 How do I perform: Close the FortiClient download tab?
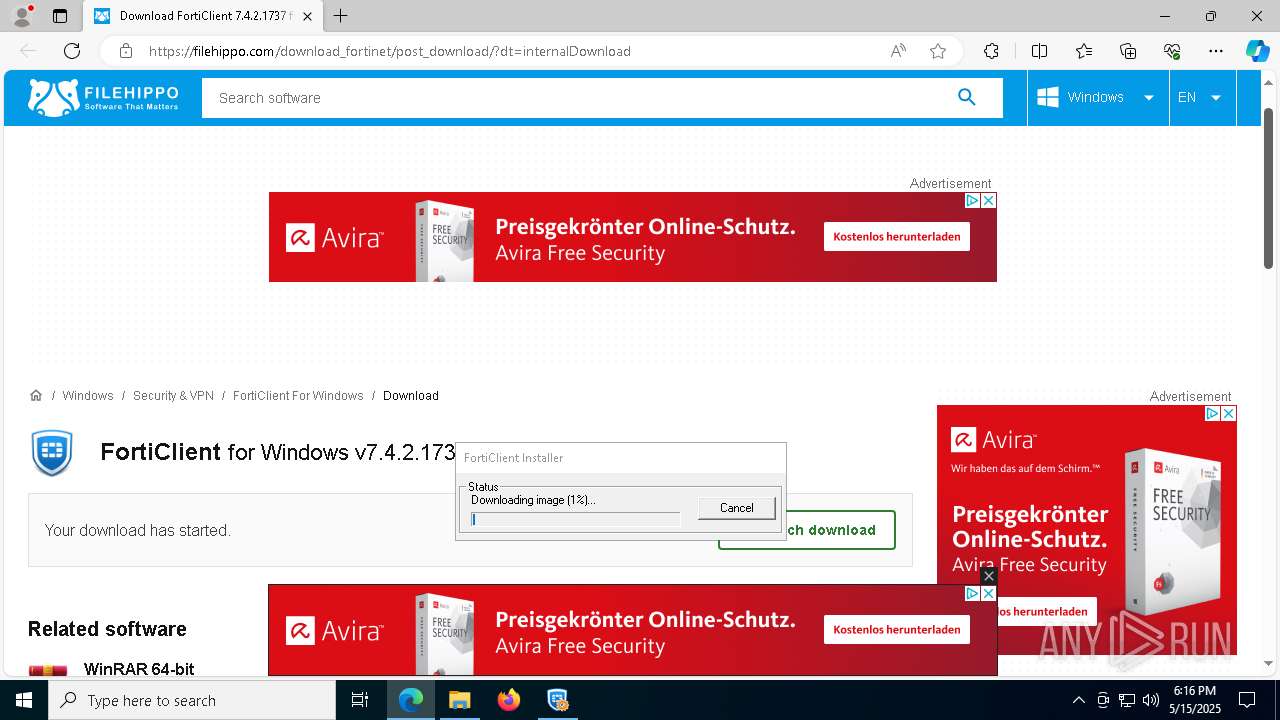307,16
